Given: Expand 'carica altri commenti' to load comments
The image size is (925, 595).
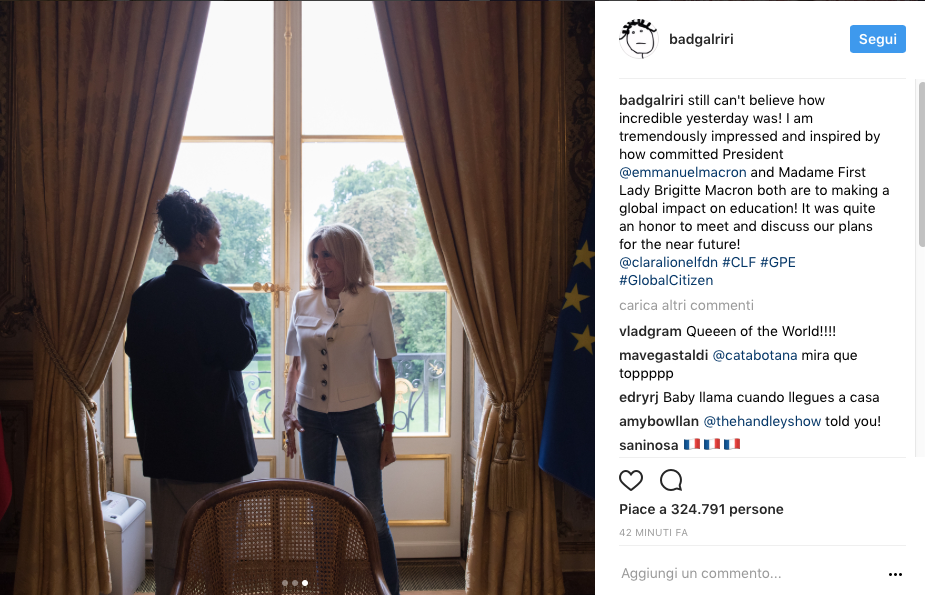Looking at the screenshot, I should [686, 305].
